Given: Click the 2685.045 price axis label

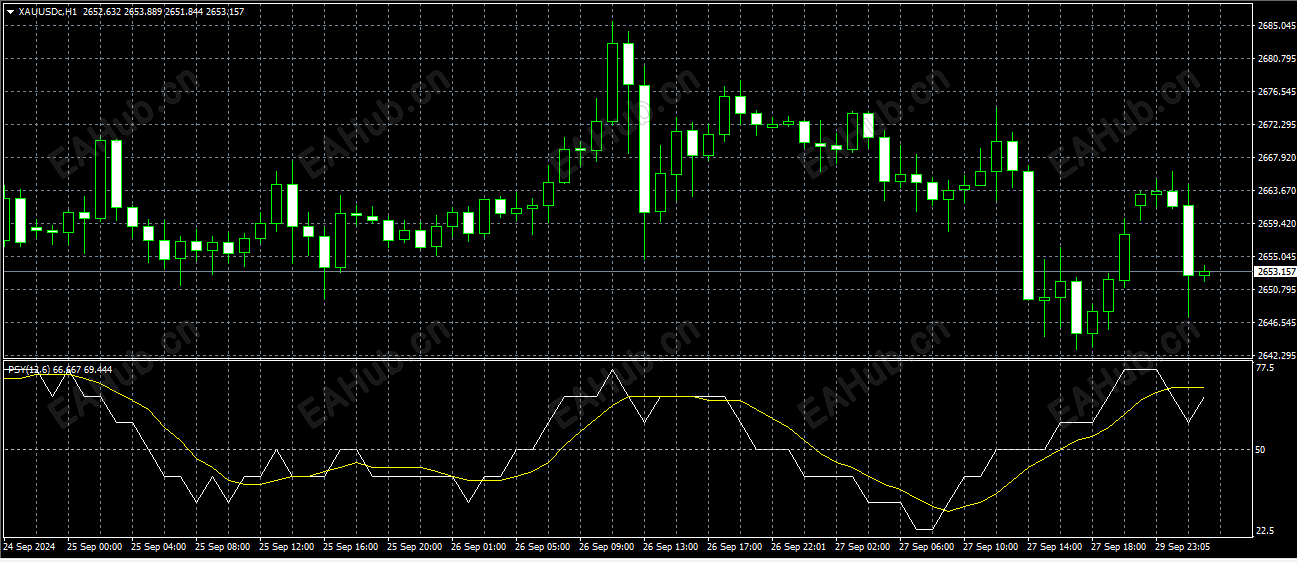Looking at the screenshot, I should click(x=1275, y=26).
